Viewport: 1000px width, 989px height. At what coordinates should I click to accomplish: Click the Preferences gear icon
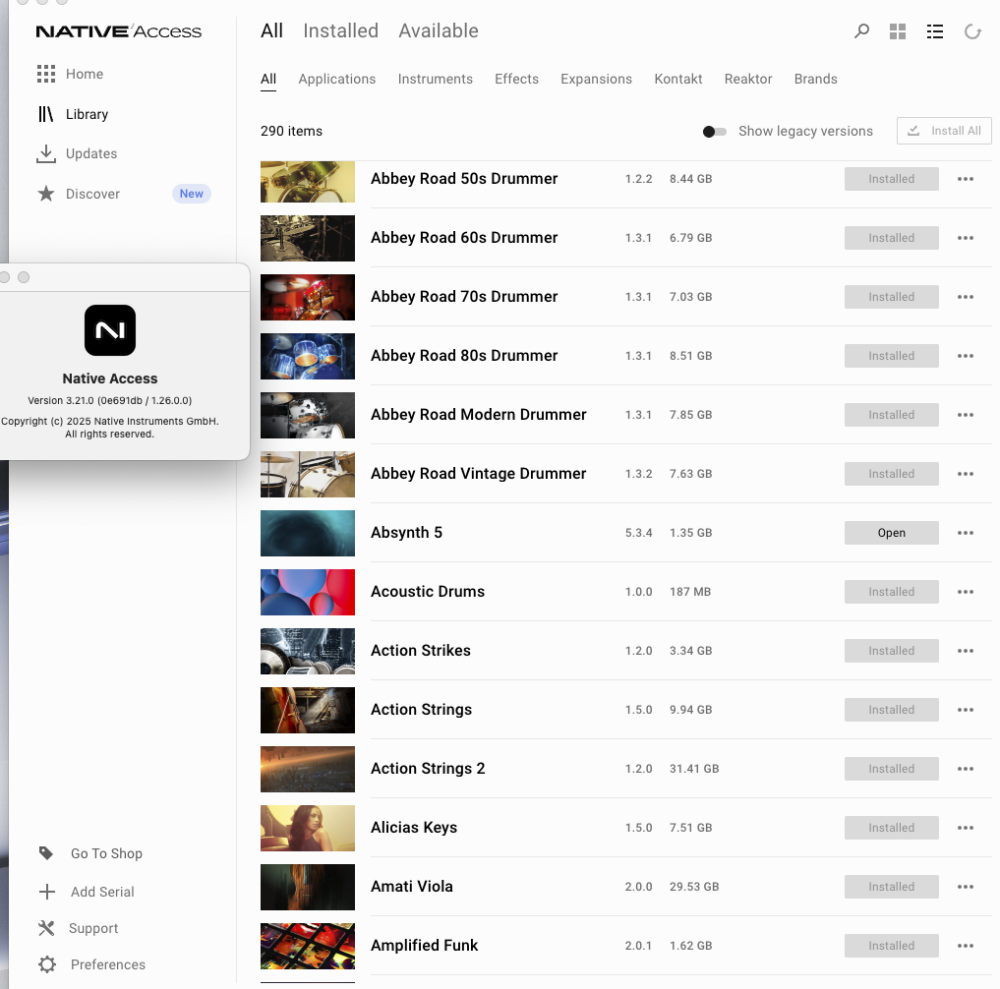[x=47, y=964]
